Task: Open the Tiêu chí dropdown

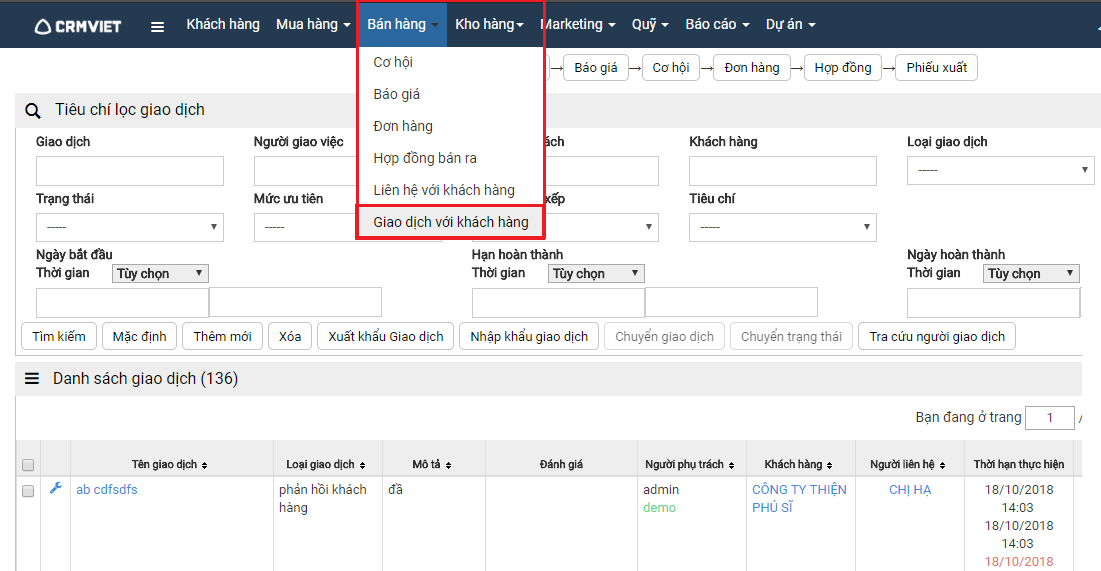Action: tap(783, 228)
